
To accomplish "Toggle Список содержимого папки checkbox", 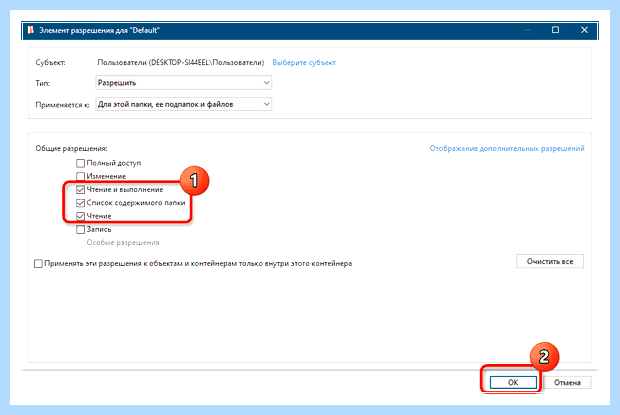I will coord(80,203).
